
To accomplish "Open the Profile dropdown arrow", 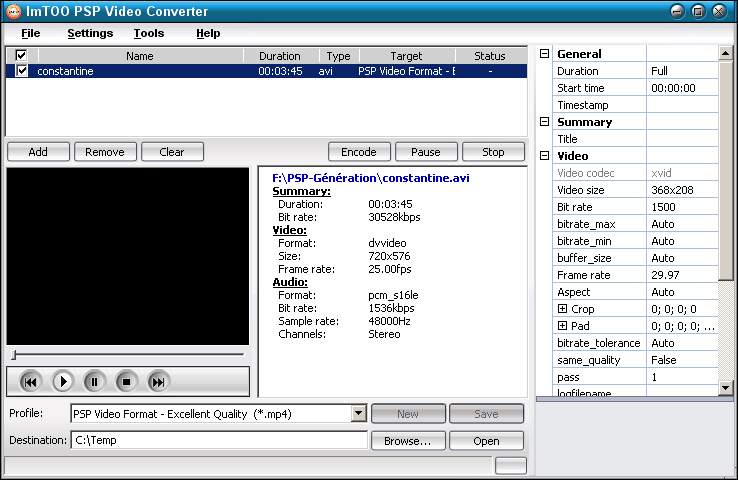I will [x=358, y=414].
